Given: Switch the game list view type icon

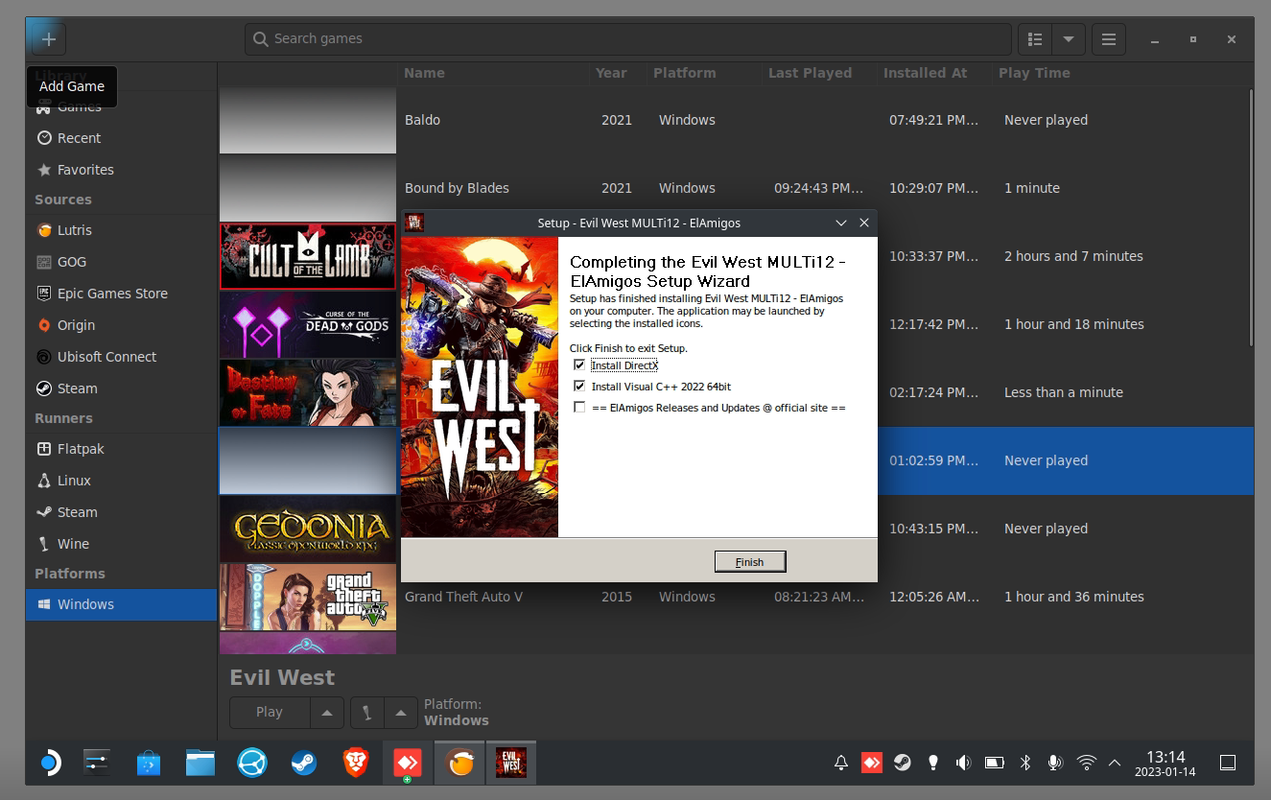Looking at the screenshot, I should (1035, 39).
